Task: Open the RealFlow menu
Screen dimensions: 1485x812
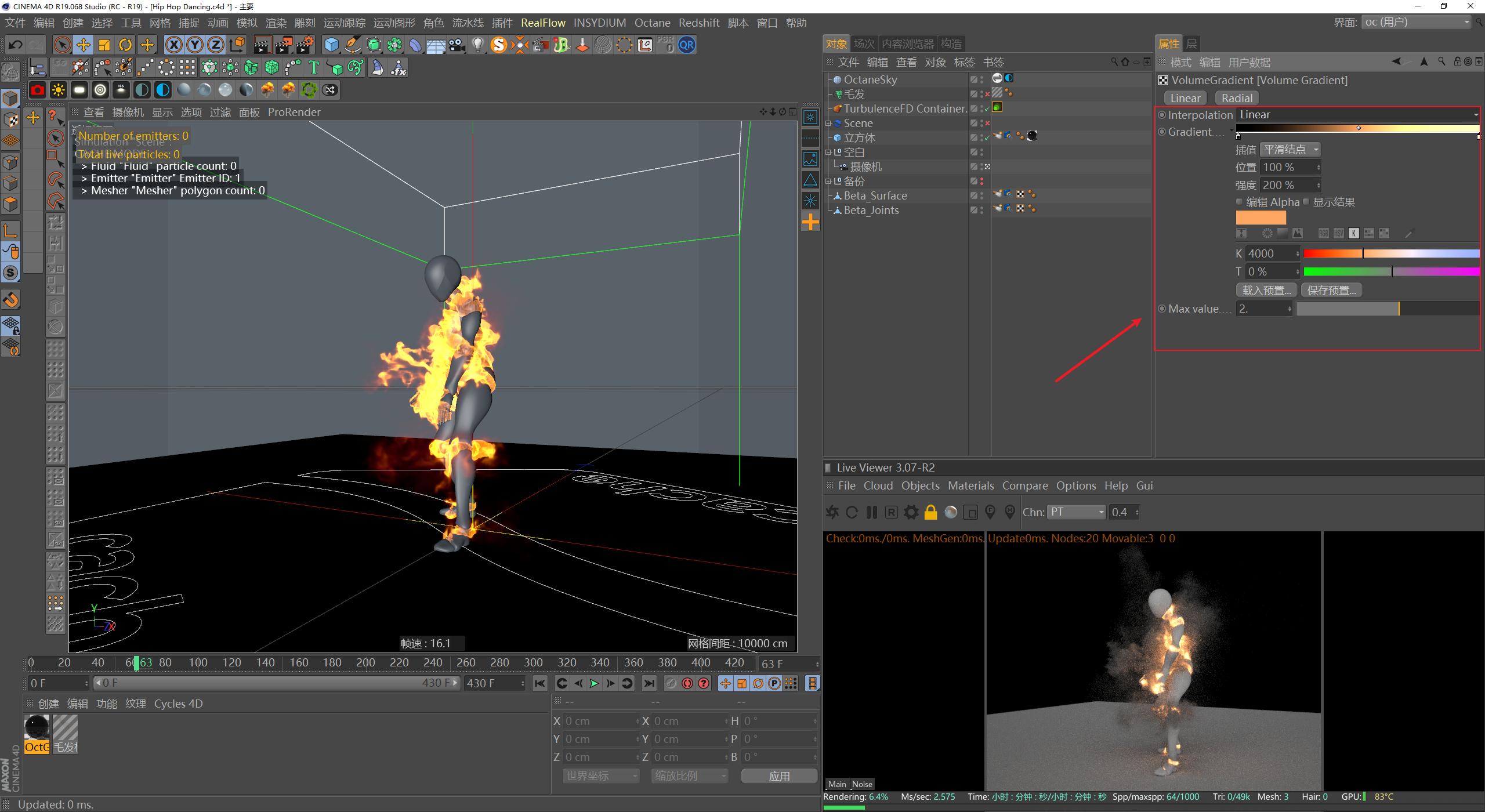Action: coord(543,23)
